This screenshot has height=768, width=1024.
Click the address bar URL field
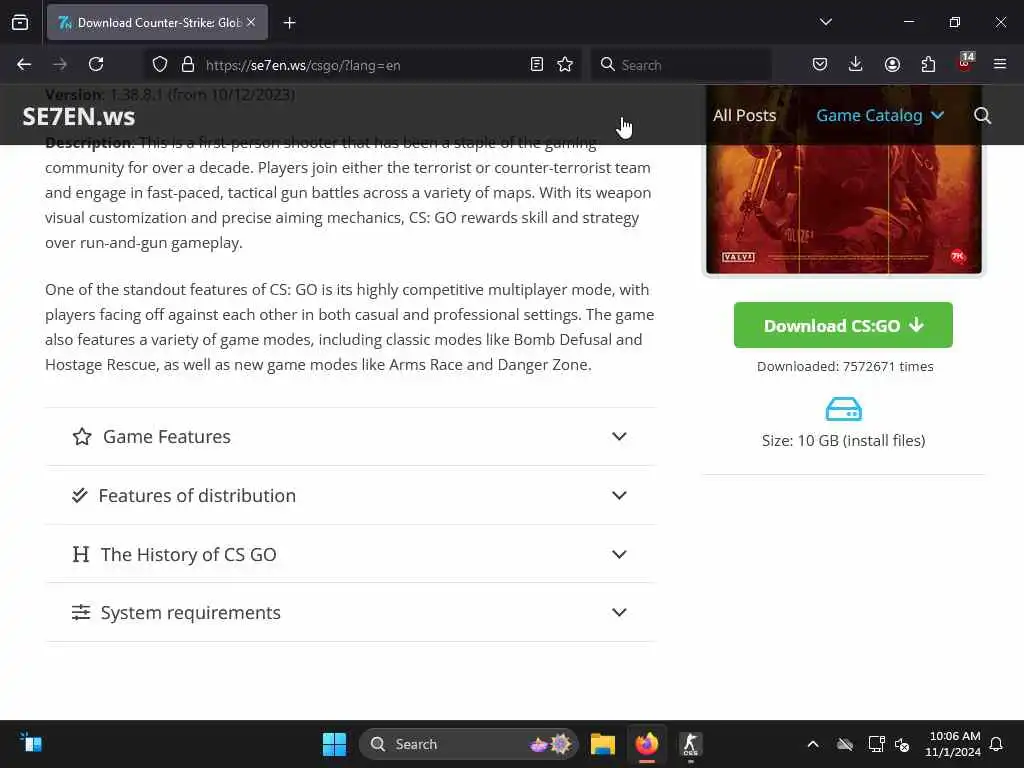click(x=362, y=65)
